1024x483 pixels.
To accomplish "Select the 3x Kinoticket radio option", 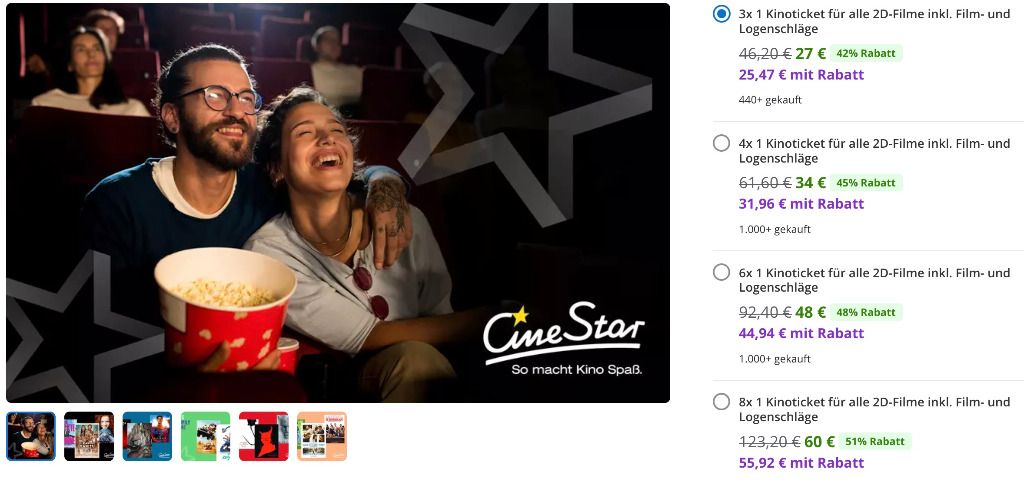I will coord(722,14).
